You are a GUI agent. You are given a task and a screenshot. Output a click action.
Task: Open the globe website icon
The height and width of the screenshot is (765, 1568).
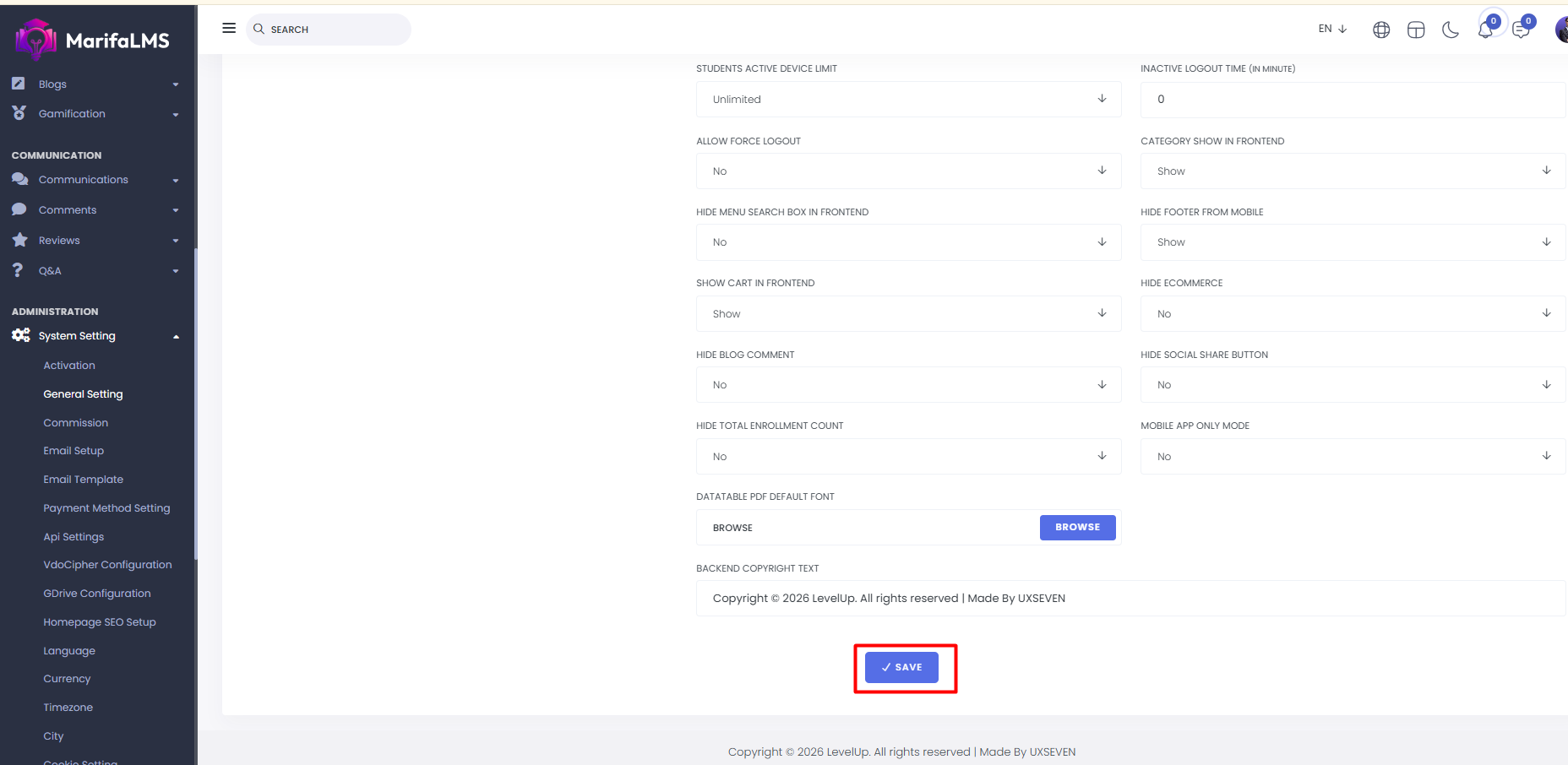point(1381,30)
